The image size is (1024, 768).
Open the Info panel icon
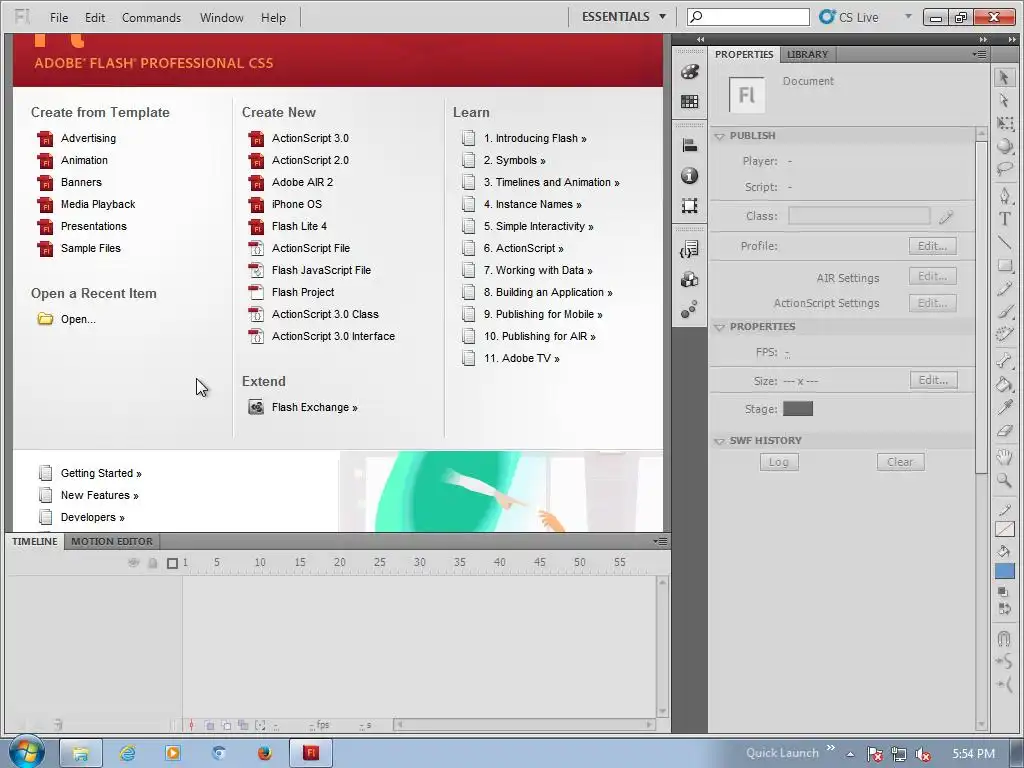click(690, 176)
